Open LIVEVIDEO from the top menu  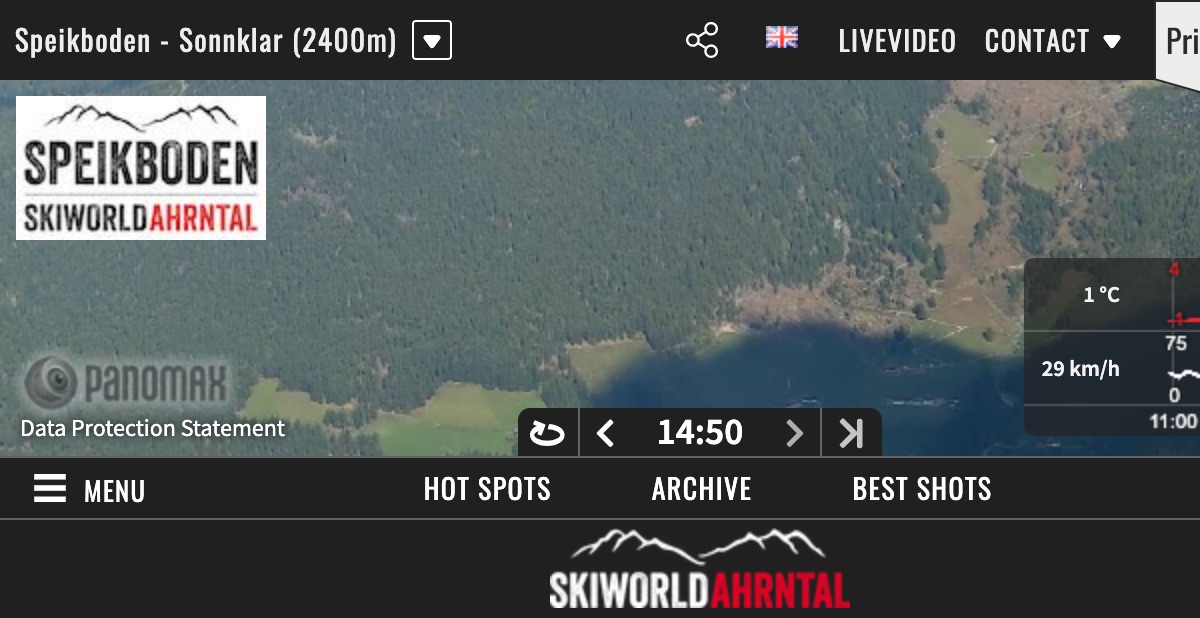coord(897,40)
